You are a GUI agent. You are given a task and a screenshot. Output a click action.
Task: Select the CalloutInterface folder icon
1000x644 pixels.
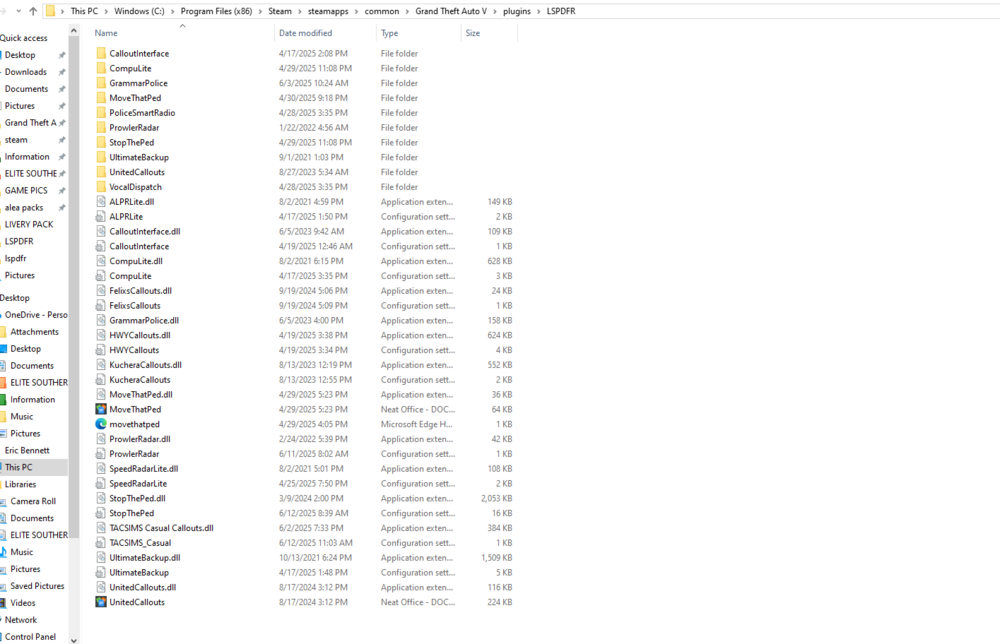[x=101, y=54]
